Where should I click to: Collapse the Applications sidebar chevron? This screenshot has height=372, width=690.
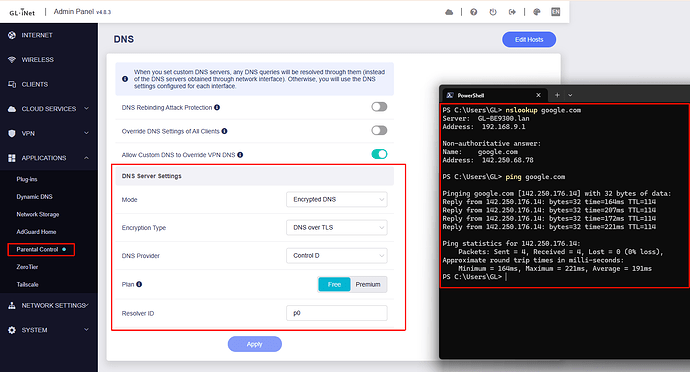[86, 158]
